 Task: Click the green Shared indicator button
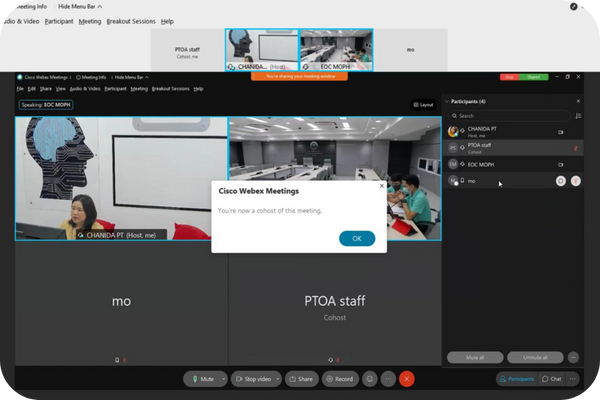click(533, 77)
